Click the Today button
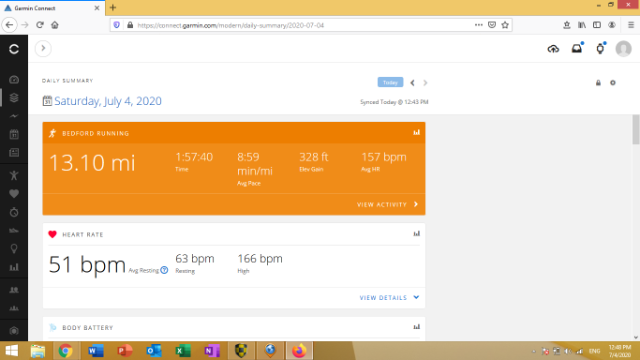Screen dimensions: 640x360 click(x=390, y=82)
